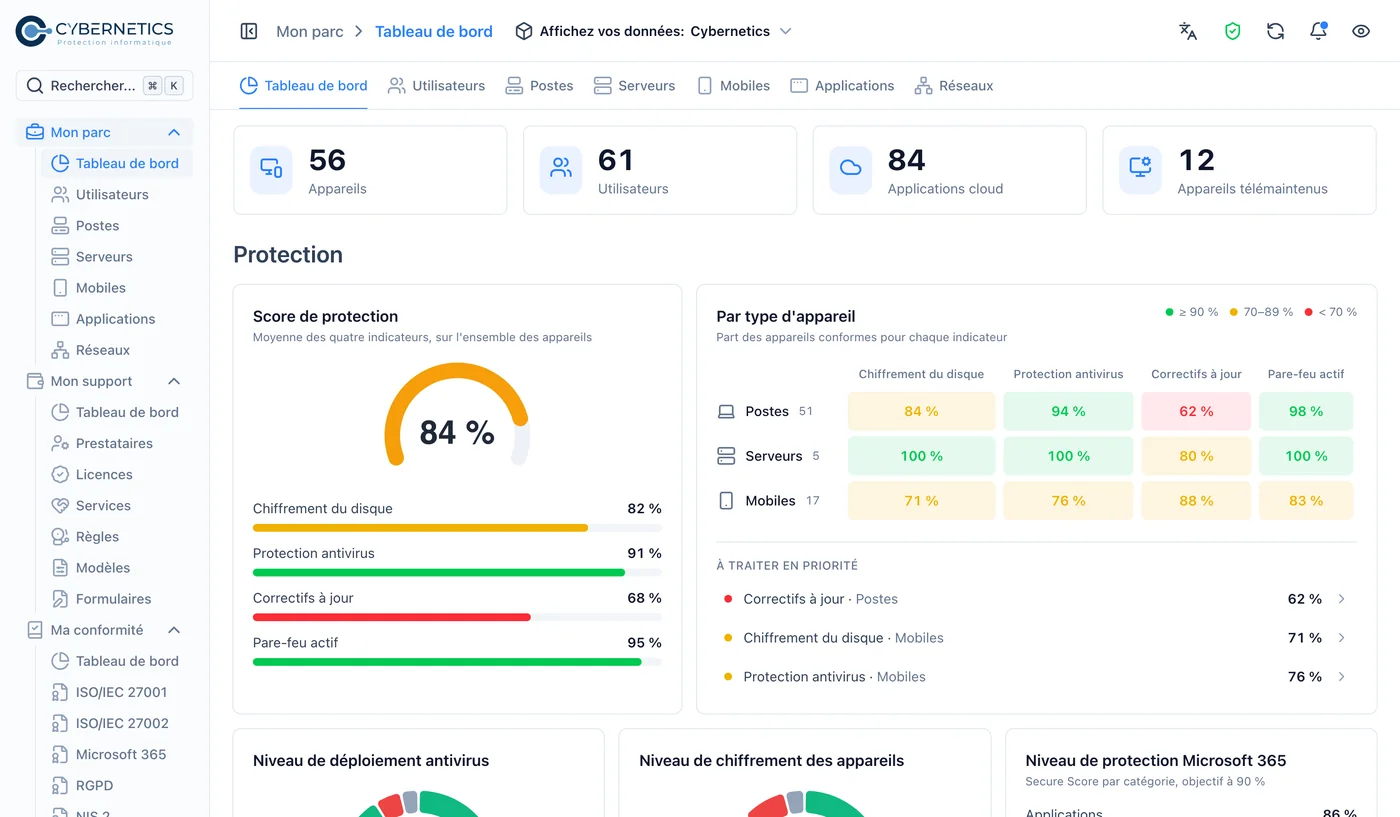This screenshot has height=817, width=1400.
Task: Click the Postes Correctifs à jour 62 % cell
Action: pyautogui.click(x=1196, y=412)
